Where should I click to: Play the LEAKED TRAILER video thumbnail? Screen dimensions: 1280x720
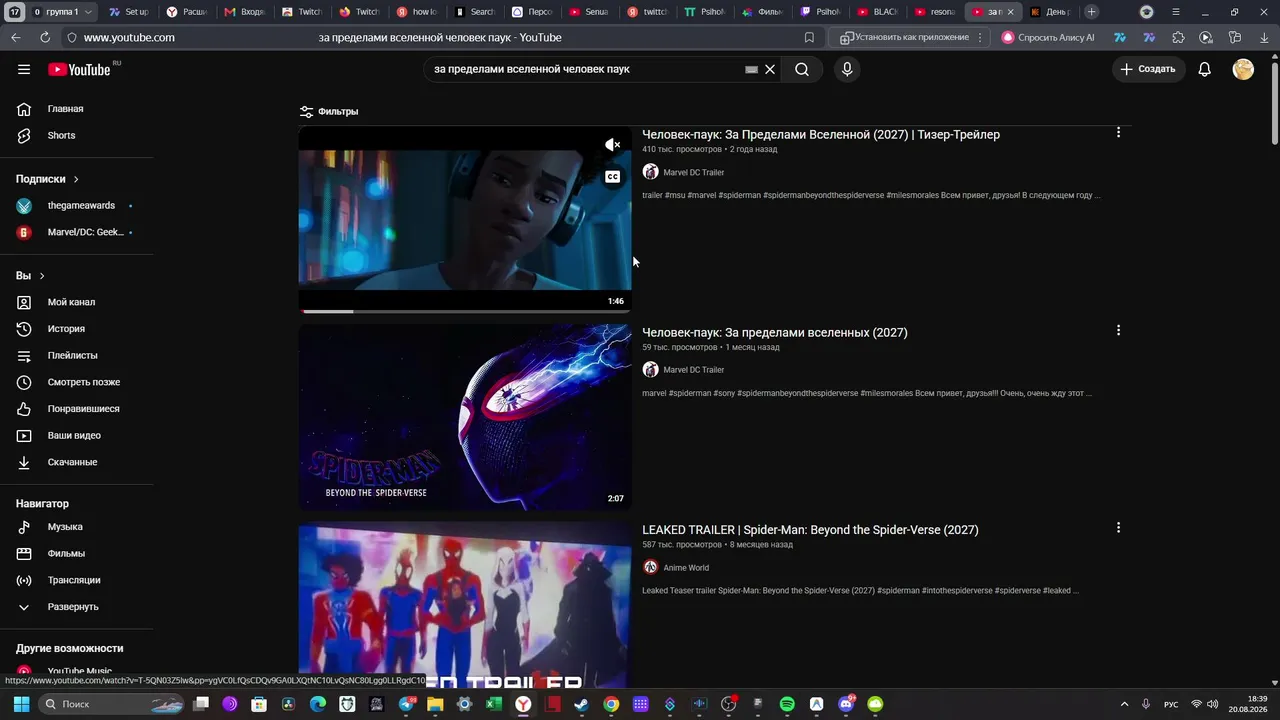[x=465, y=606]
